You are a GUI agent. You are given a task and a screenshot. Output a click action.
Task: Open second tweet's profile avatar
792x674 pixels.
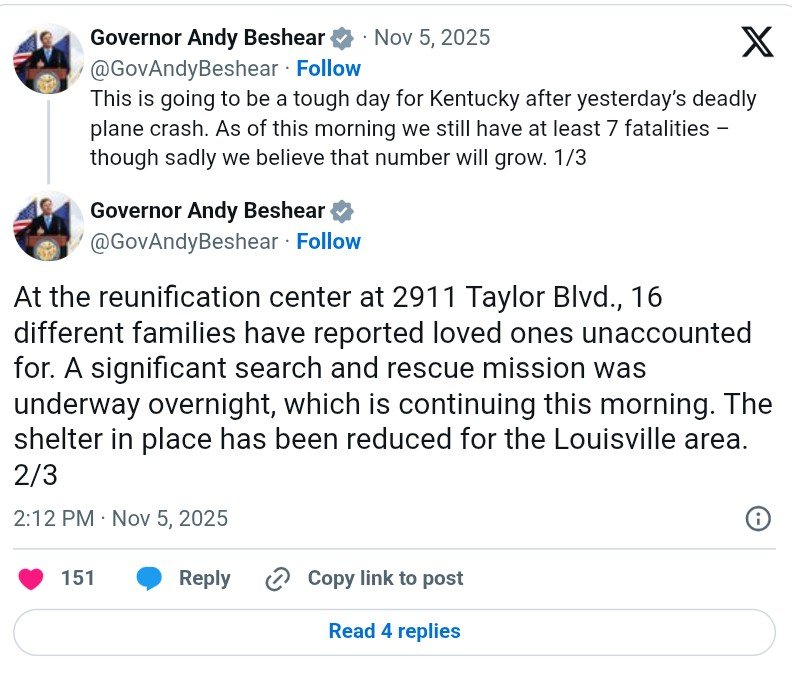(47, 225)
